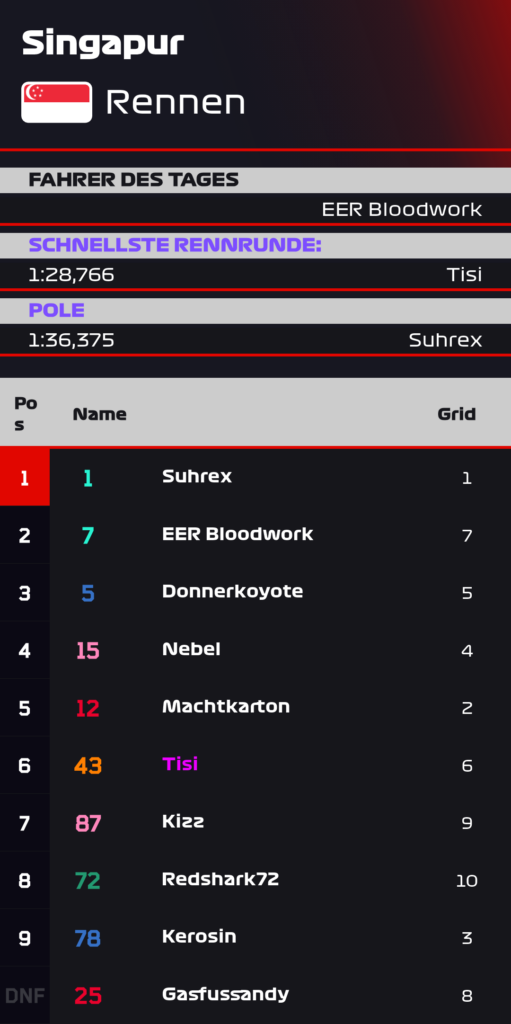
Task: Select the Name column header
Action: click(x=99, y=414)
